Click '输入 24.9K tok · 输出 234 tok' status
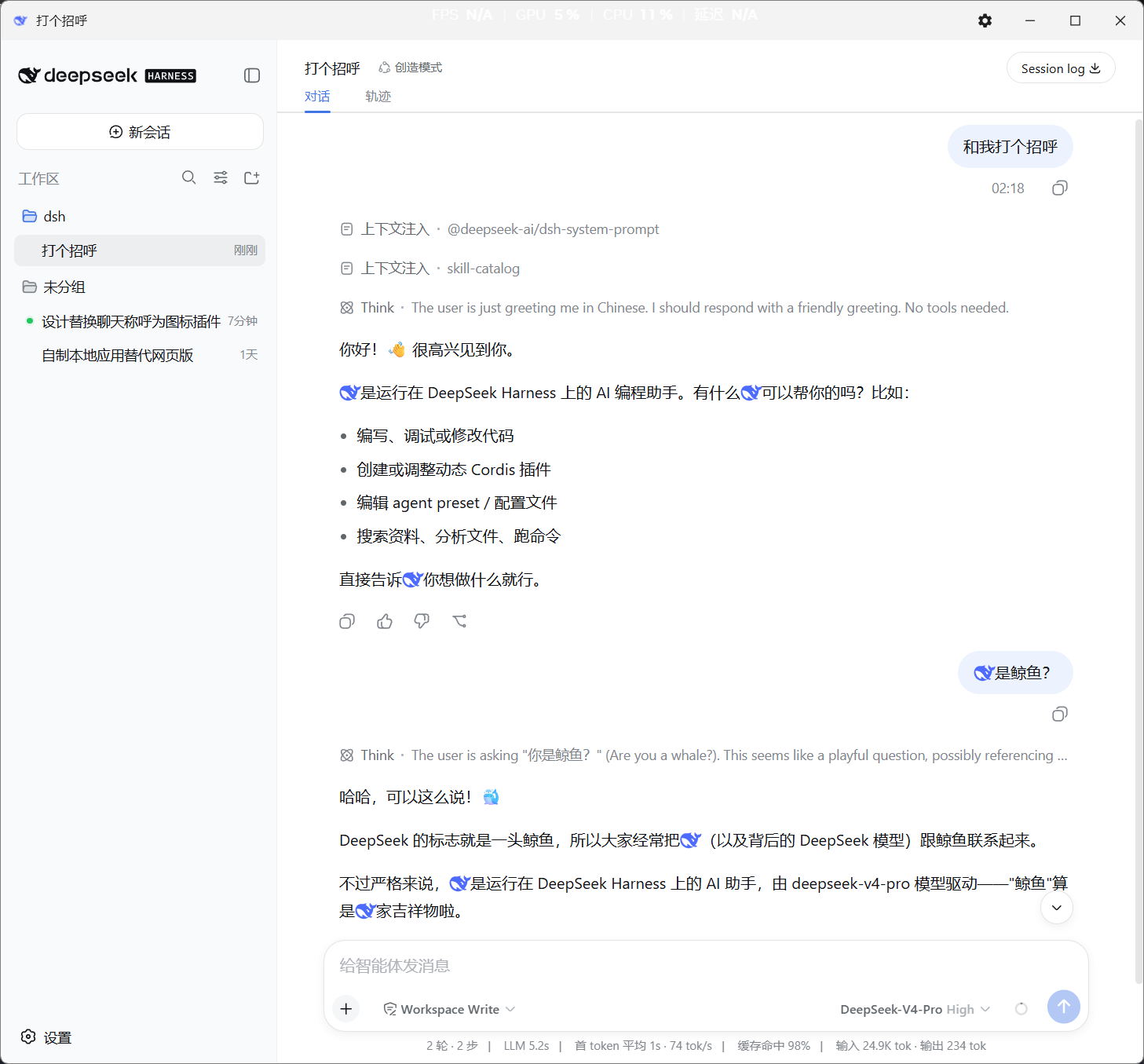The height and width of the screenshot is (1064, 1144). pos(911,1046)
